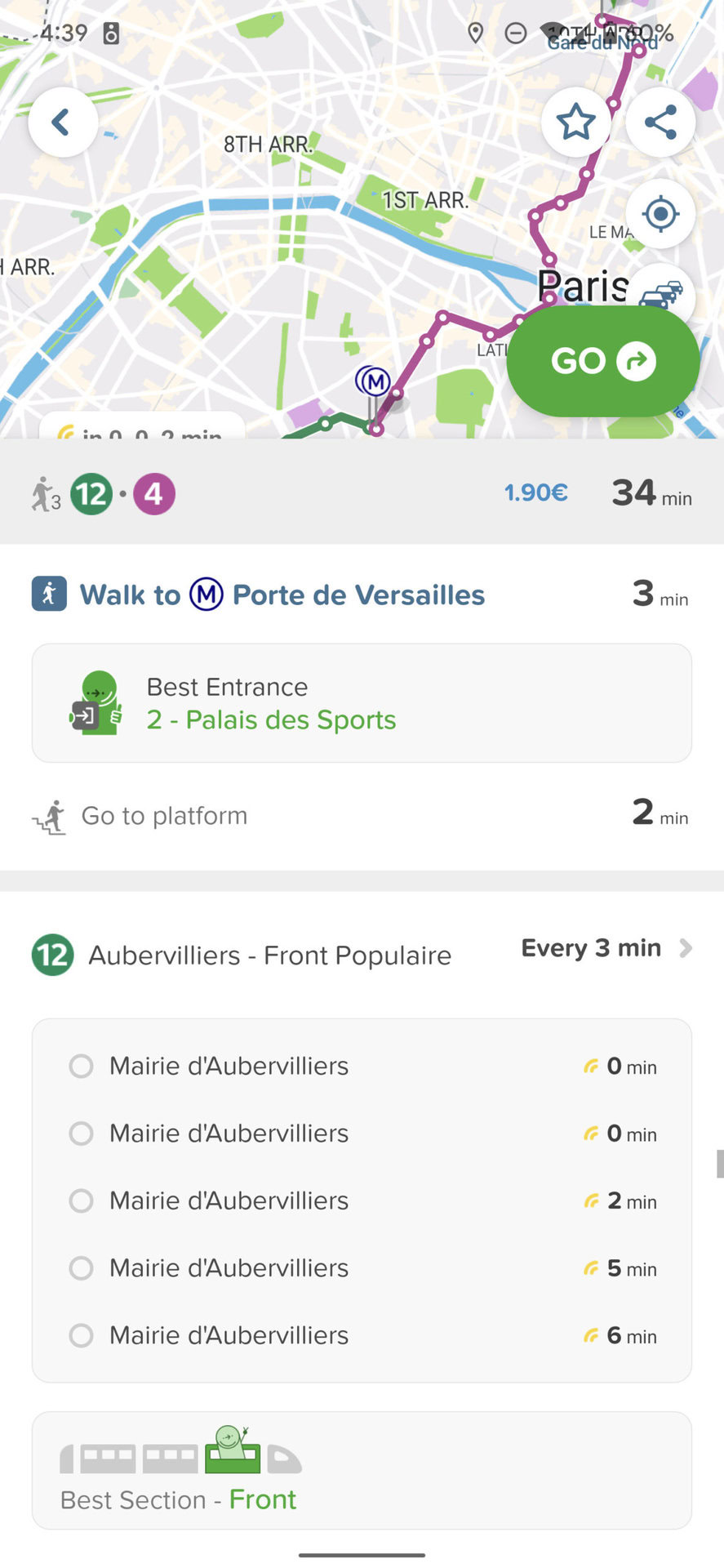Tap the Best Section Front train card
The width and height of the screenshot is (724, 1568).
coord(362,1470)
